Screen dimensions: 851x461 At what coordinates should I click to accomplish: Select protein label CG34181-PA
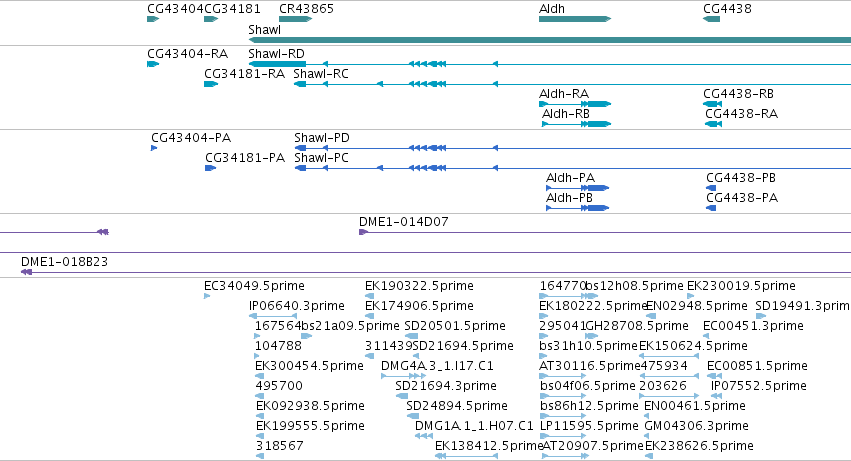(245, 158)
